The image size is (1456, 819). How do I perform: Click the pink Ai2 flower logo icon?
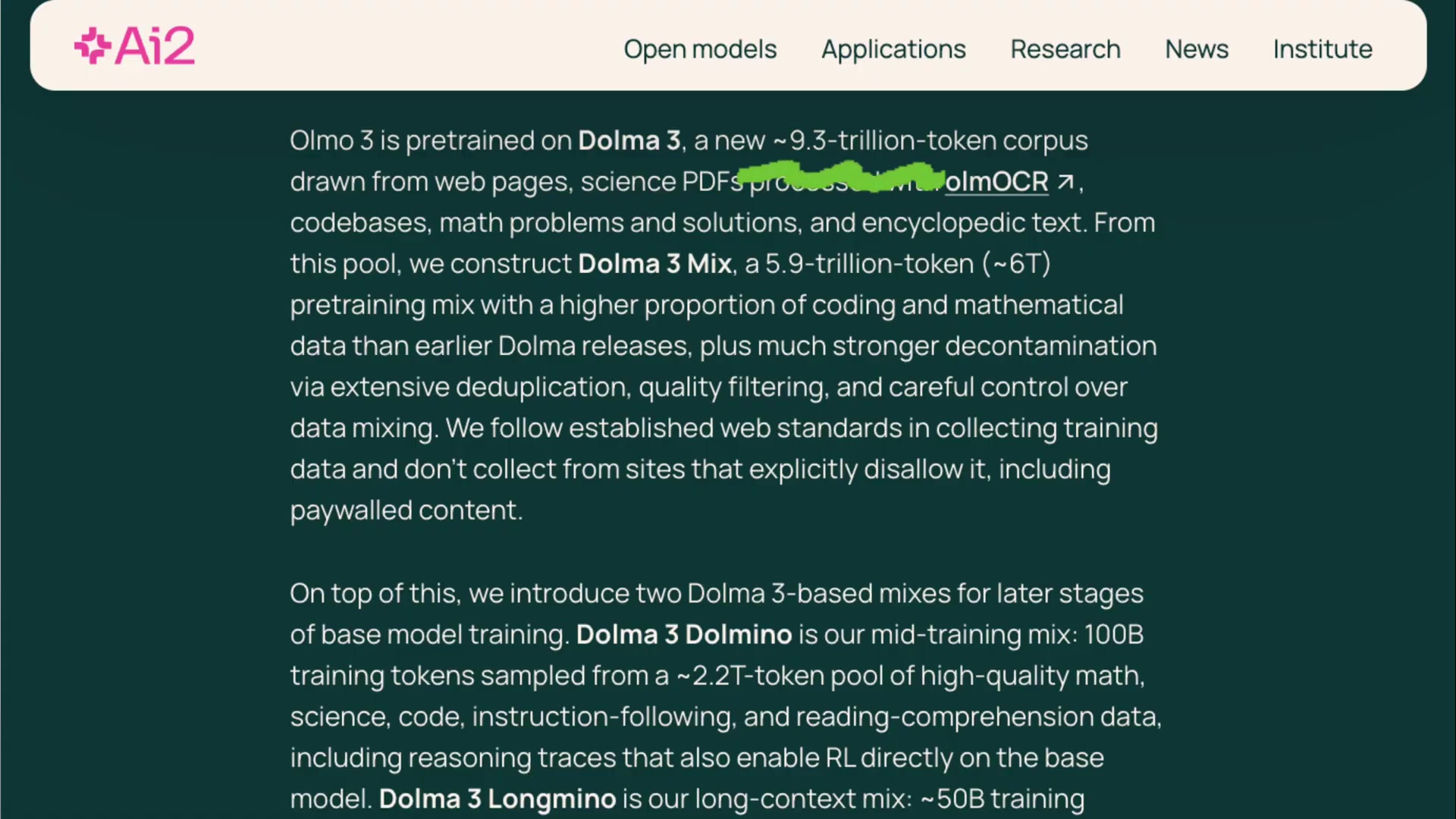point(91,45)
